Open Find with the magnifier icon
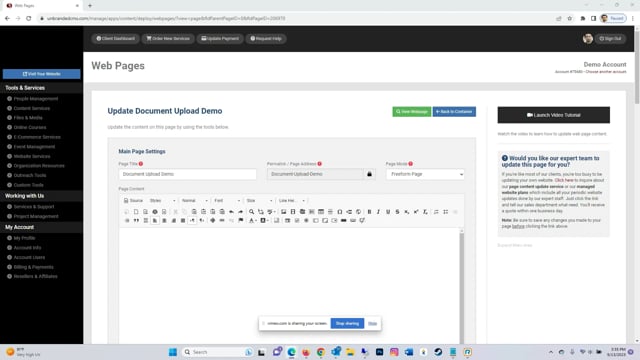This screenshot has width=640, height=360. click(251, 212)
